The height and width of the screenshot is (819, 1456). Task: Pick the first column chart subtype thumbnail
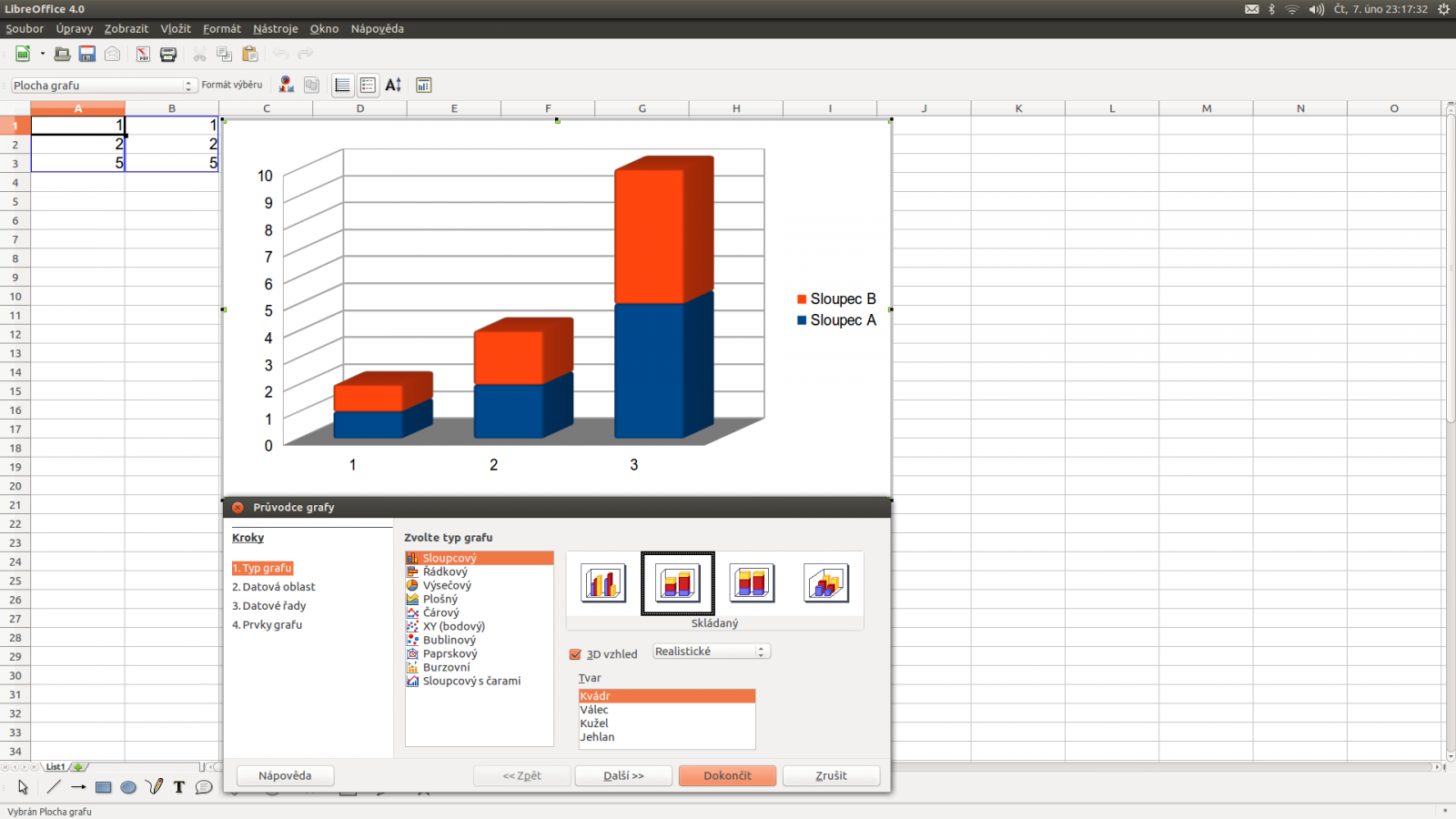point(602,582)
